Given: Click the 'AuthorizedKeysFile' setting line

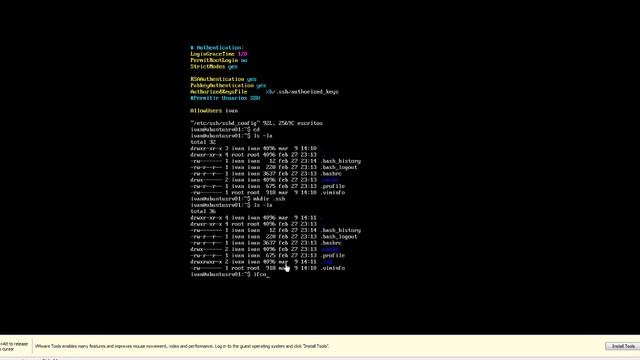Looking at the screenshot, I should (264, 92).
